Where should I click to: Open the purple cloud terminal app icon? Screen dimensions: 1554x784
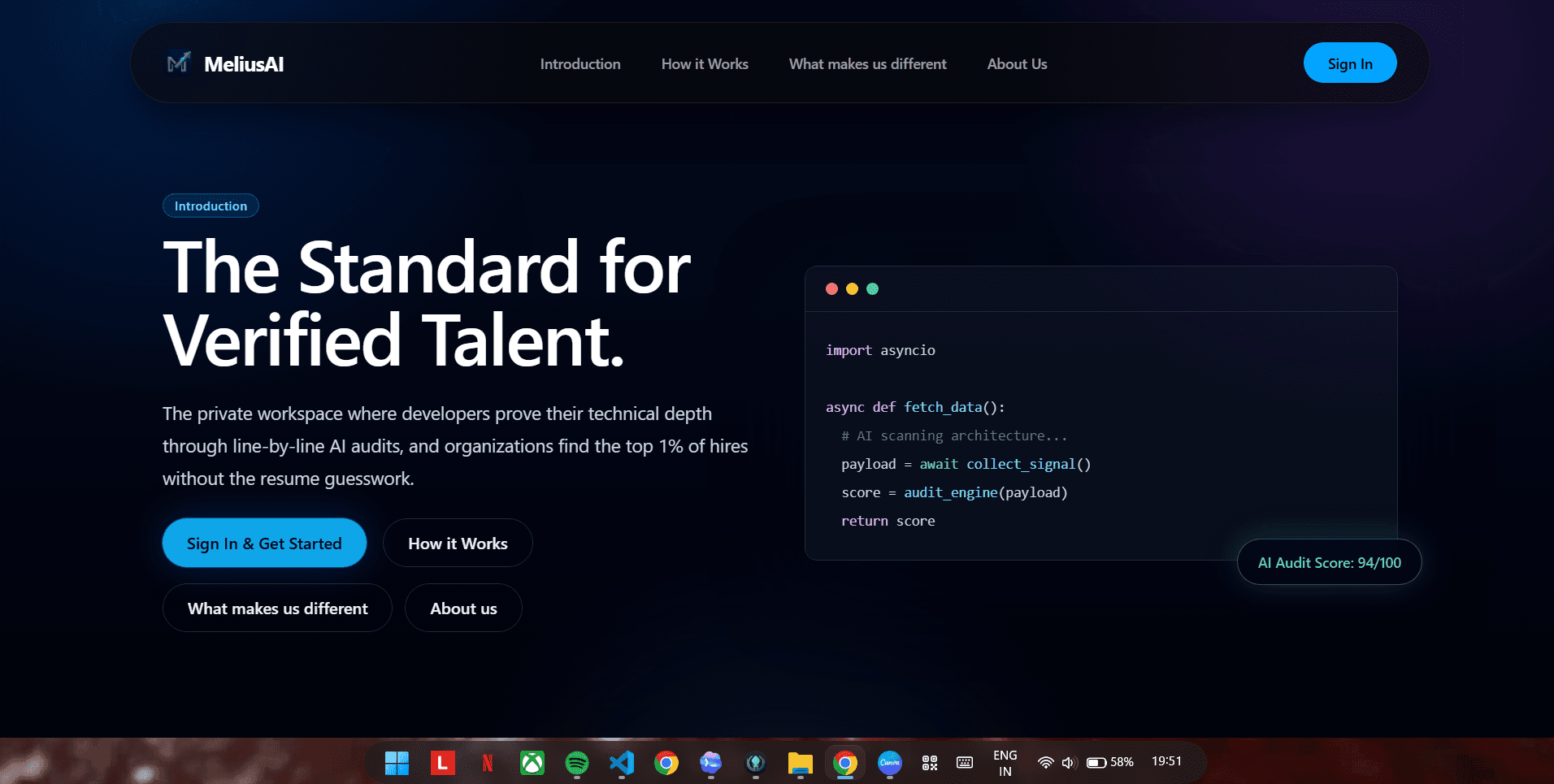click(x=711, y=763)
